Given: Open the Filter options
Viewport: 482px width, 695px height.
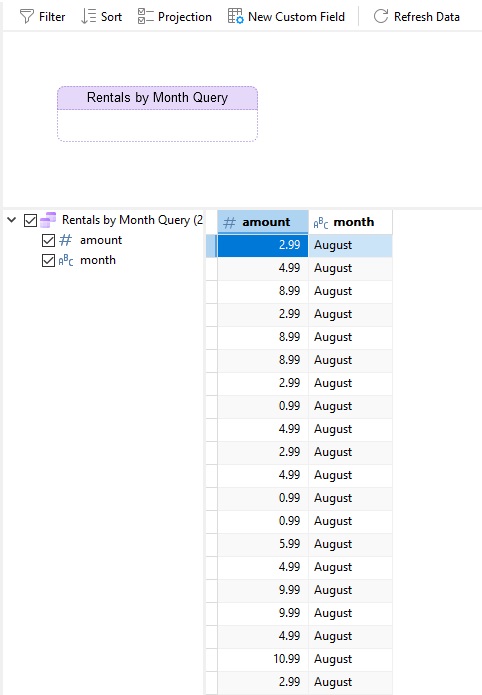Looking at the screenshot, I should click(x=43, y=17).
